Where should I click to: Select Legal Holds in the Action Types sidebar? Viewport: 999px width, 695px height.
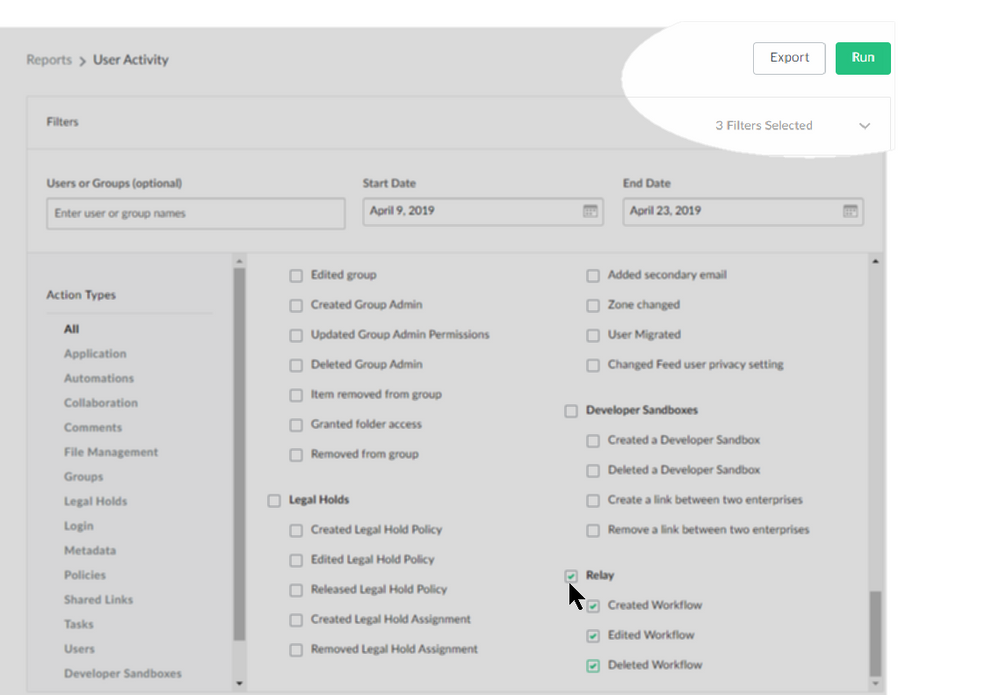pyautogui.click(x=95, y=501)
